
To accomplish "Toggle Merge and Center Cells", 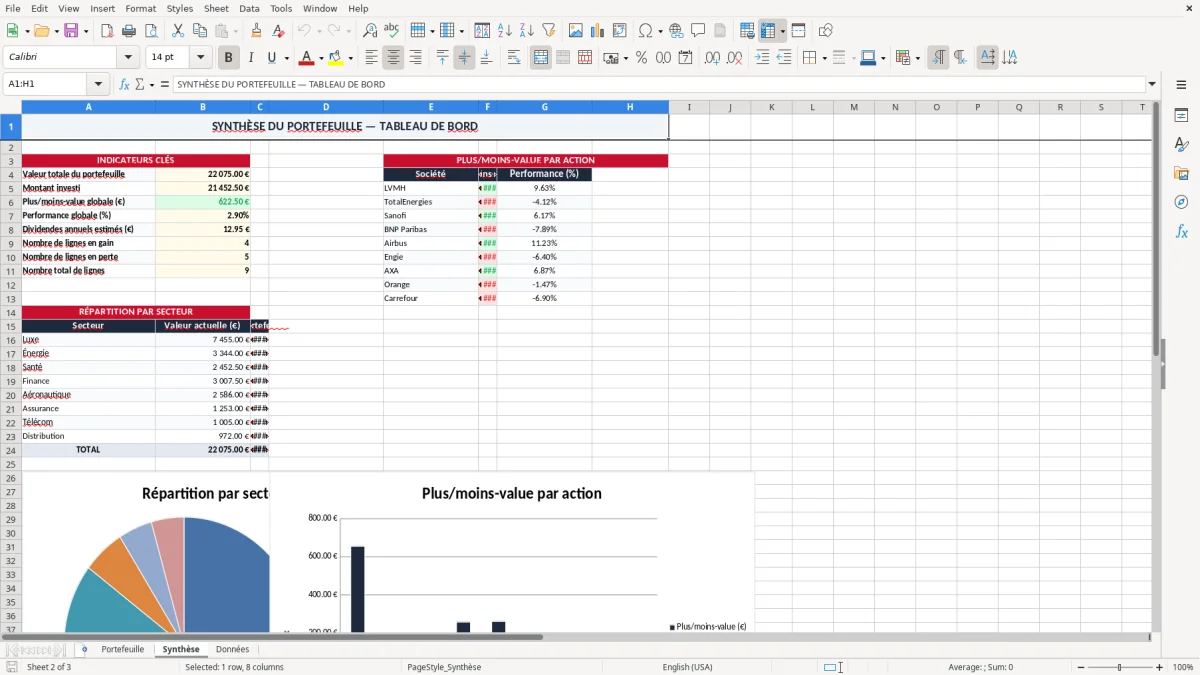I will pos(541,58).
